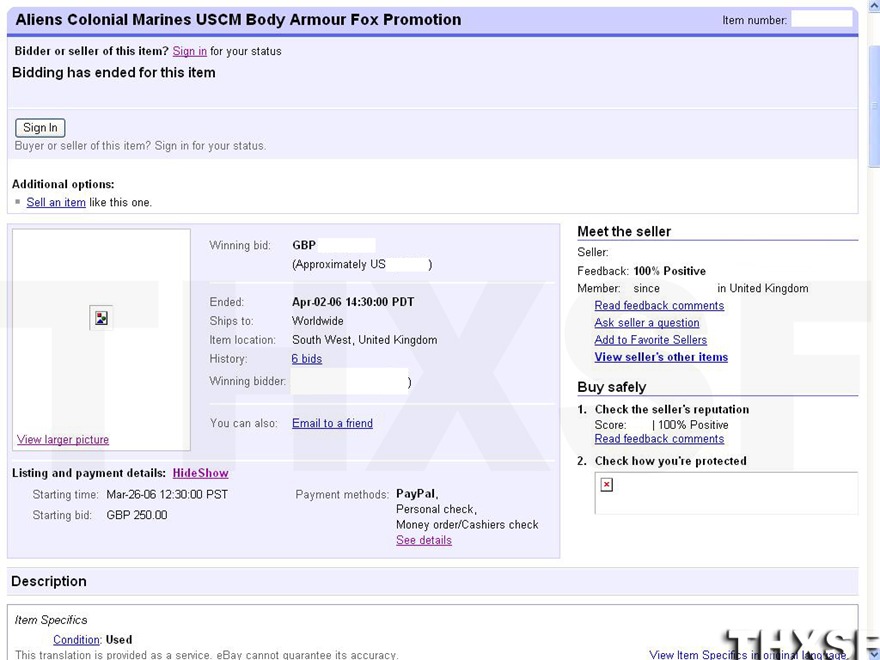
Task: Click the 'PayPal' payment method text
Action: point(416,494)
